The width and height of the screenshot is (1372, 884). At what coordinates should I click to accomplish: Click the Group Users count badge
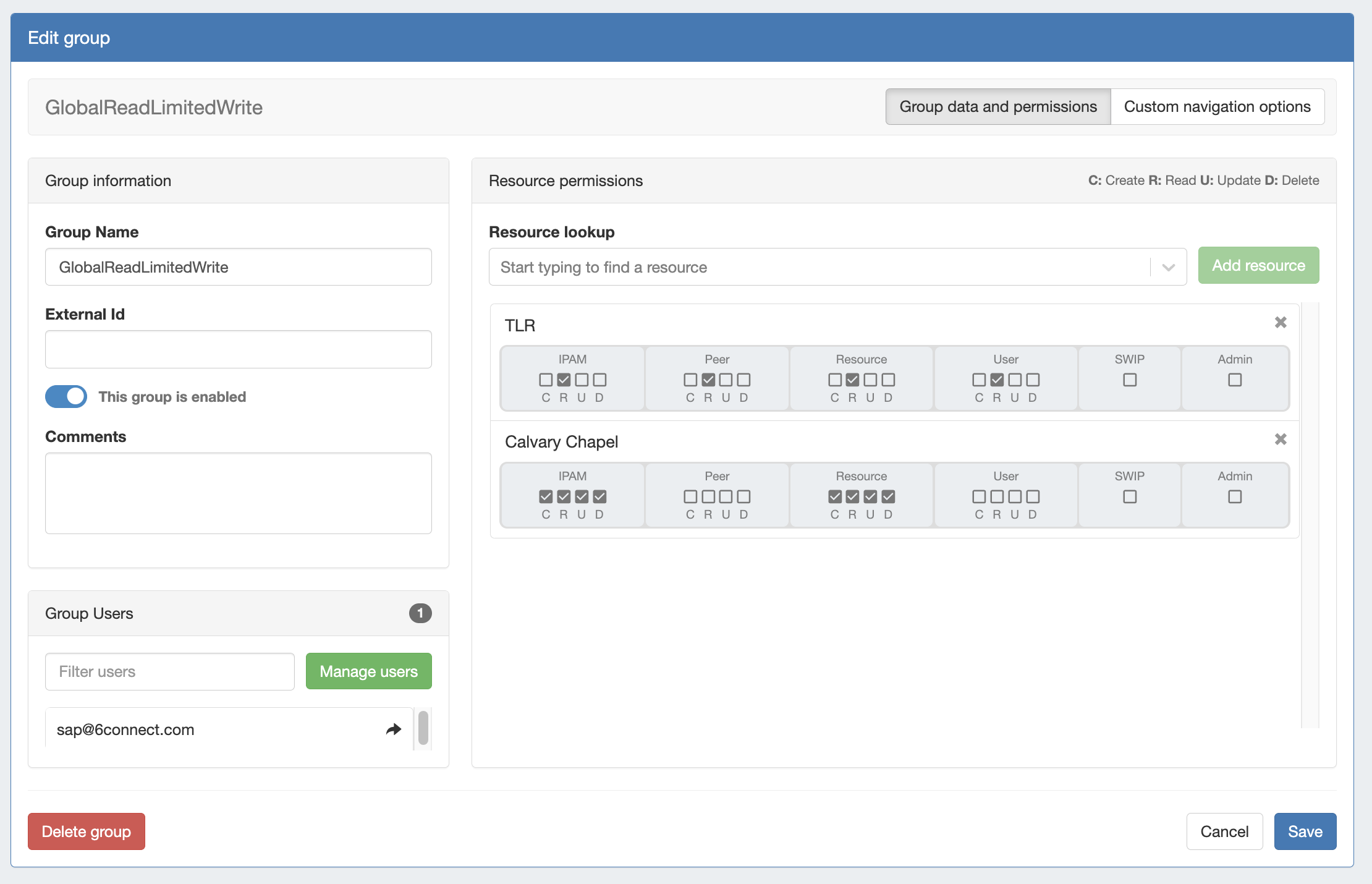(420, 613)
